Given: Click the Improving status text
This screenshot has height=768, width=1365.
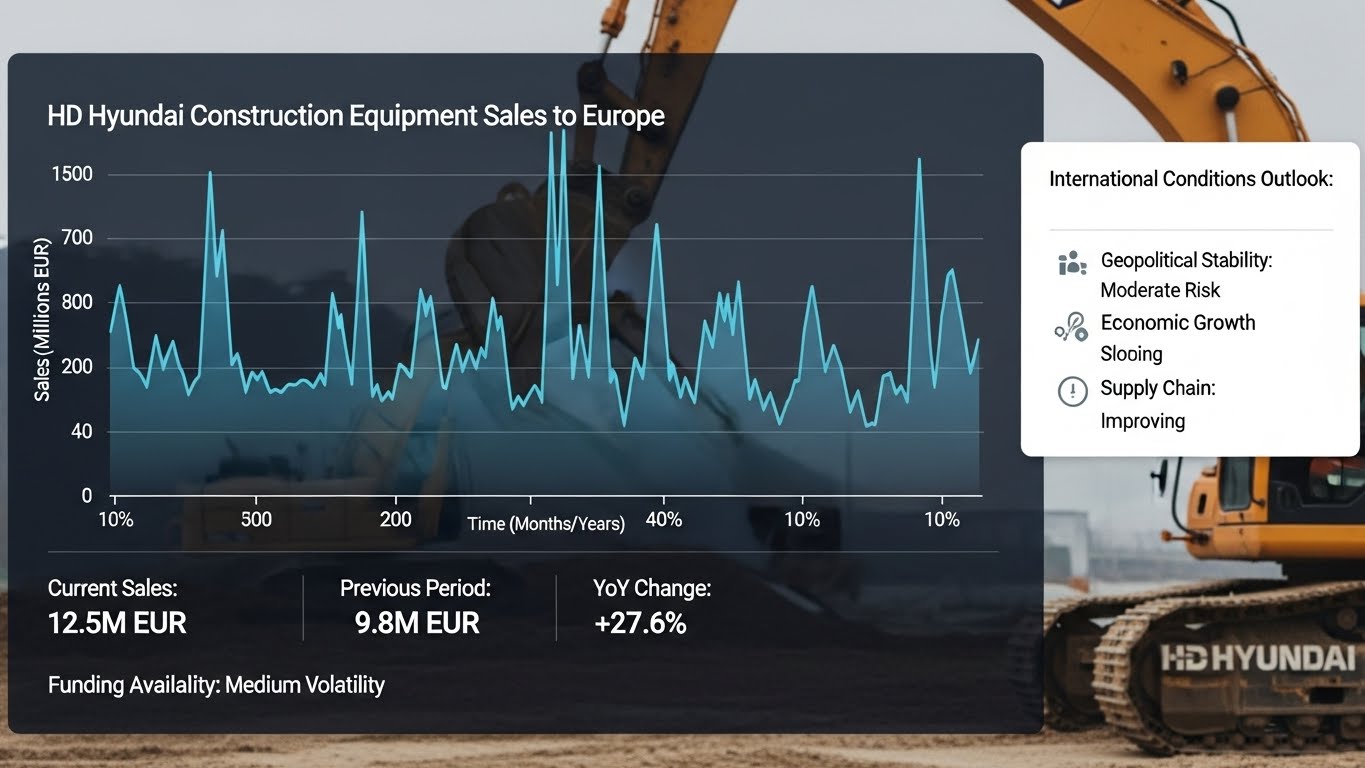Looking at the screenshot, I should point(1143,421).
